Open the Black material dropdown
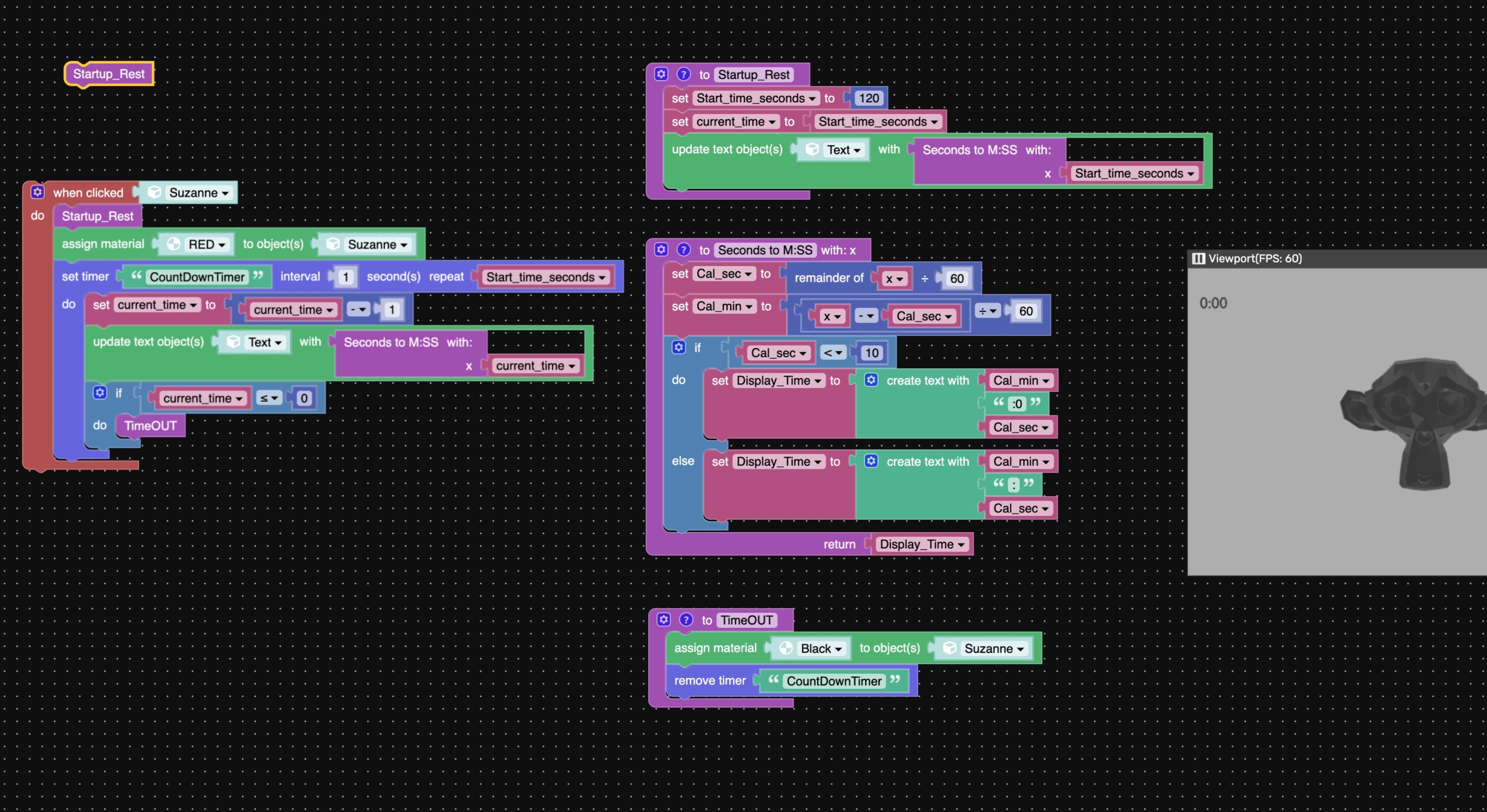Image resolution: width=1487 pixels, height=812 pixels. coord(821,649)
